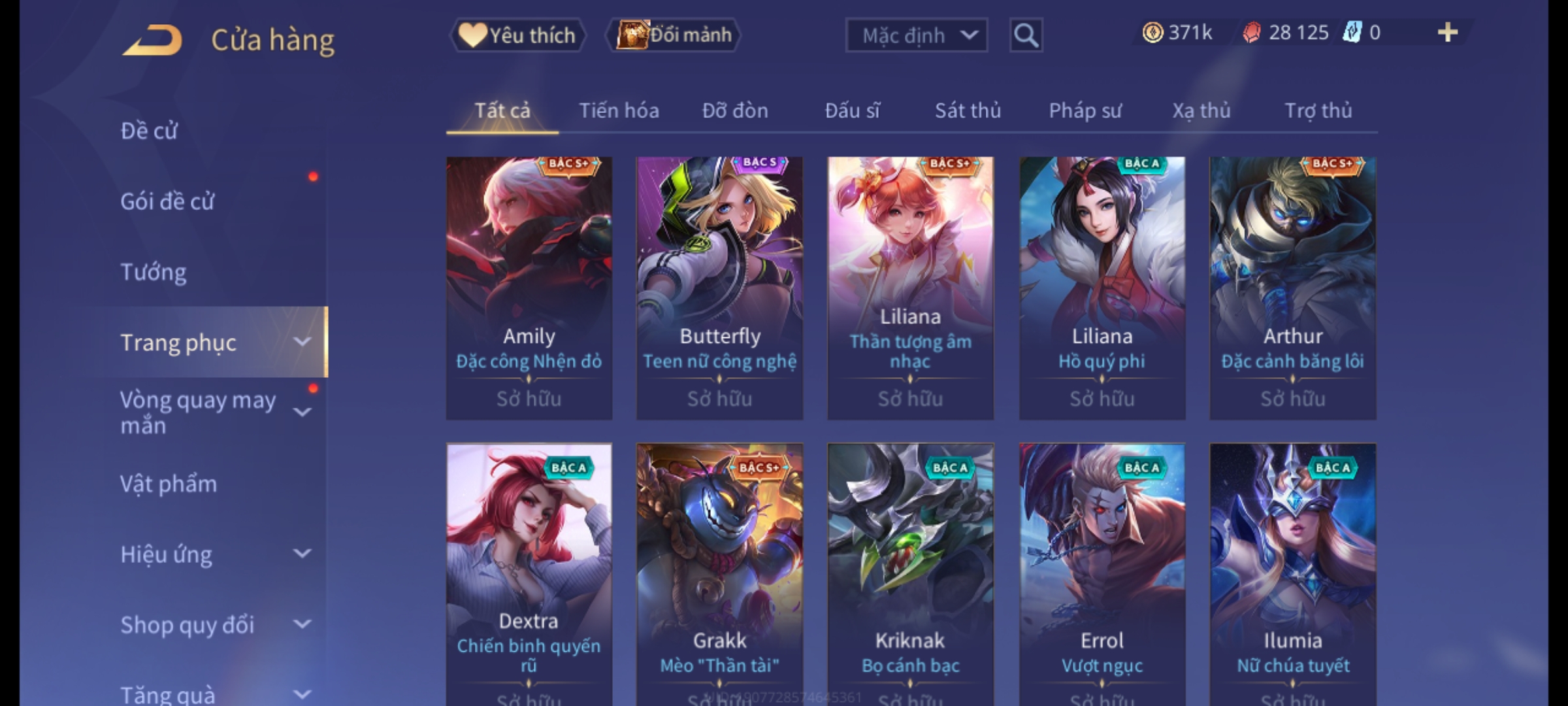The width and height of the screenshot is (1568, 706).
Task: Open Gói đề cử in sidebar
Action: pyautogui.click(x=167, y=201)
